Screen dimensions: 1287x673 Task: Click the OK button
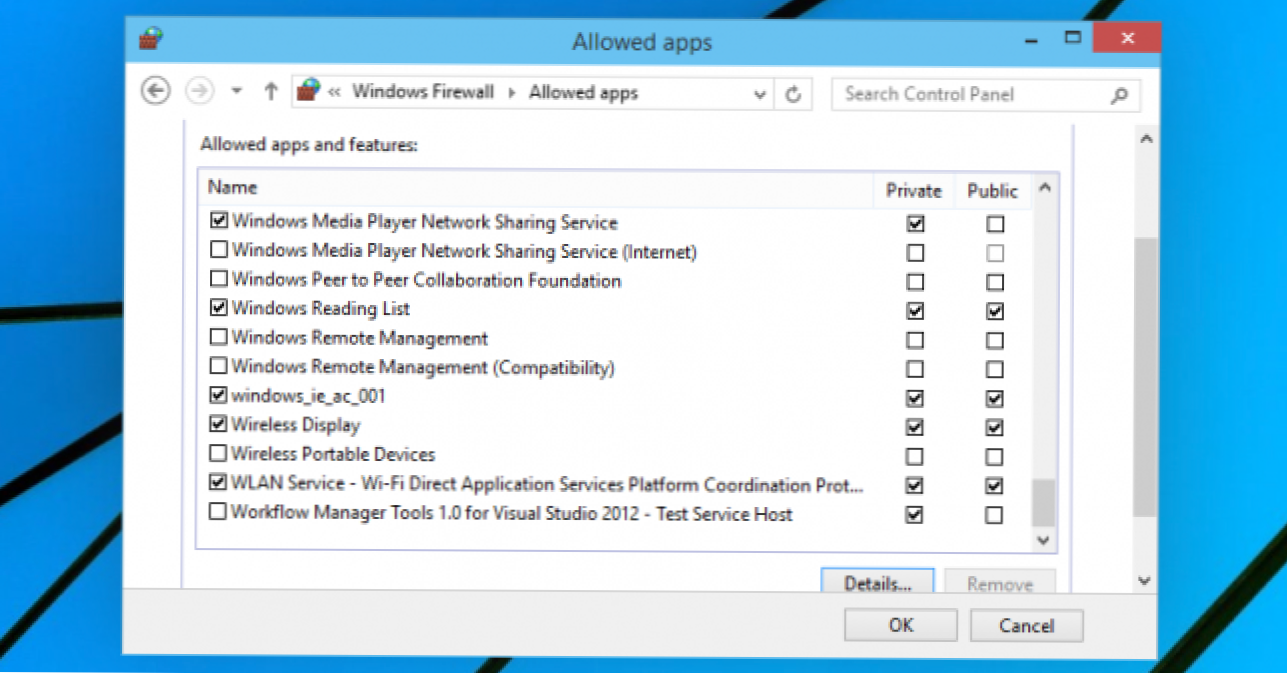pos(899,625)
